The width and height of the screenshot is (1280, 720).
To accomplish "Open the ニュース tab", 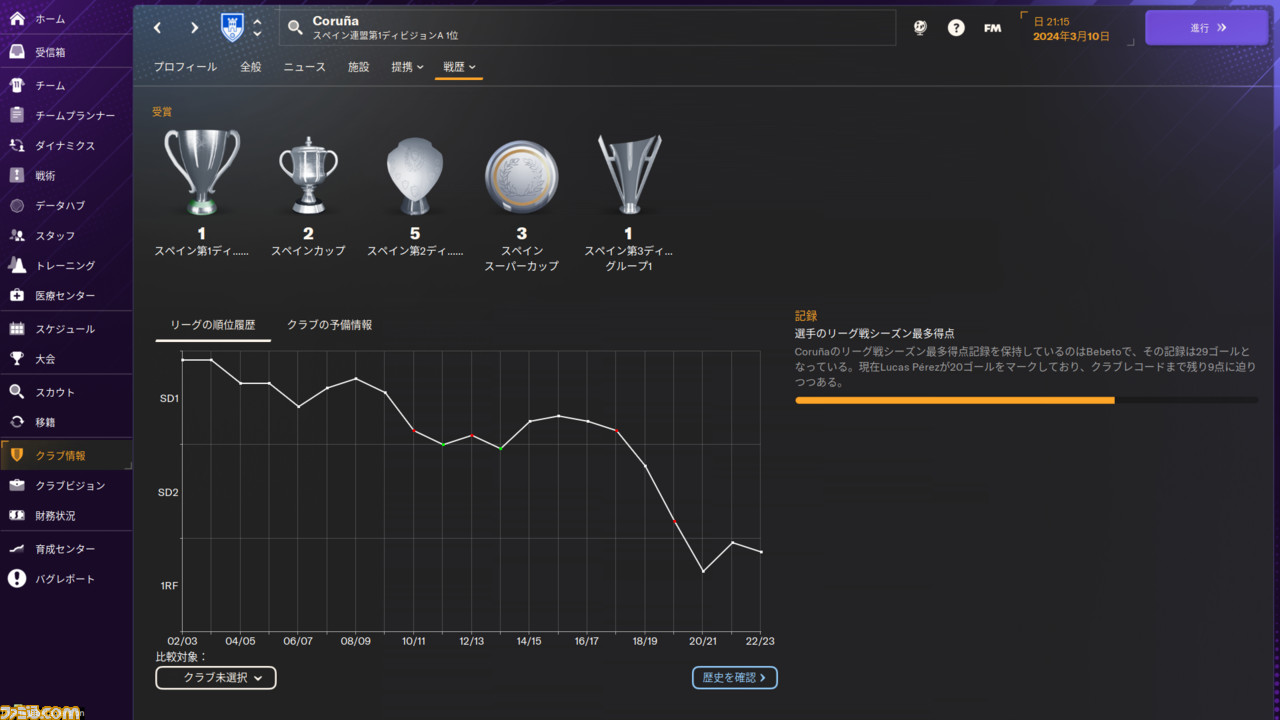I will 304,67.
